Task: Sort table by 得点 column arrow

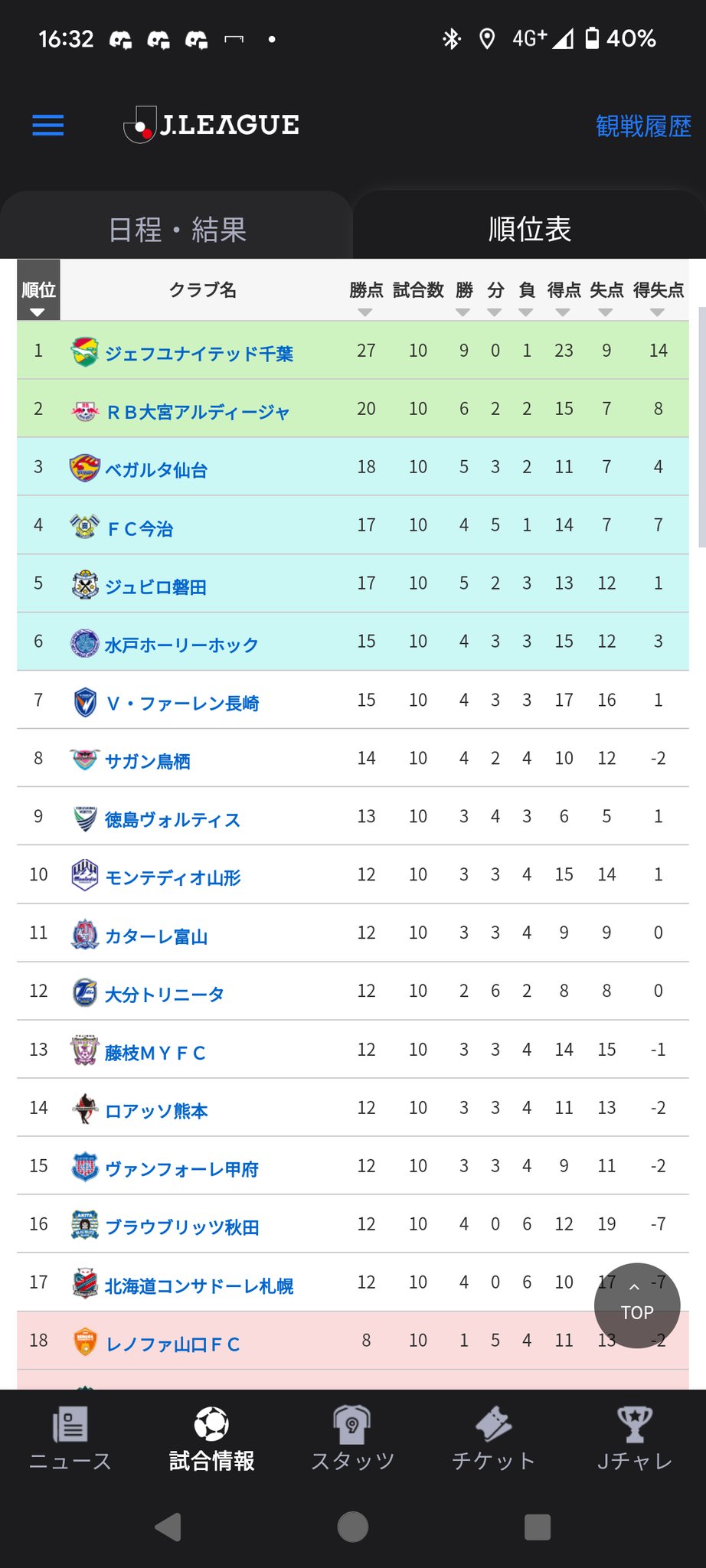Action: (563, 312)
